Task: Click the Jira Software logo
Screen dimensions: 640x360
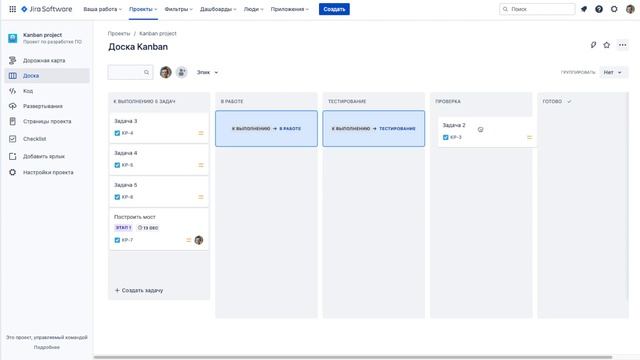Action: coord(47,9)
